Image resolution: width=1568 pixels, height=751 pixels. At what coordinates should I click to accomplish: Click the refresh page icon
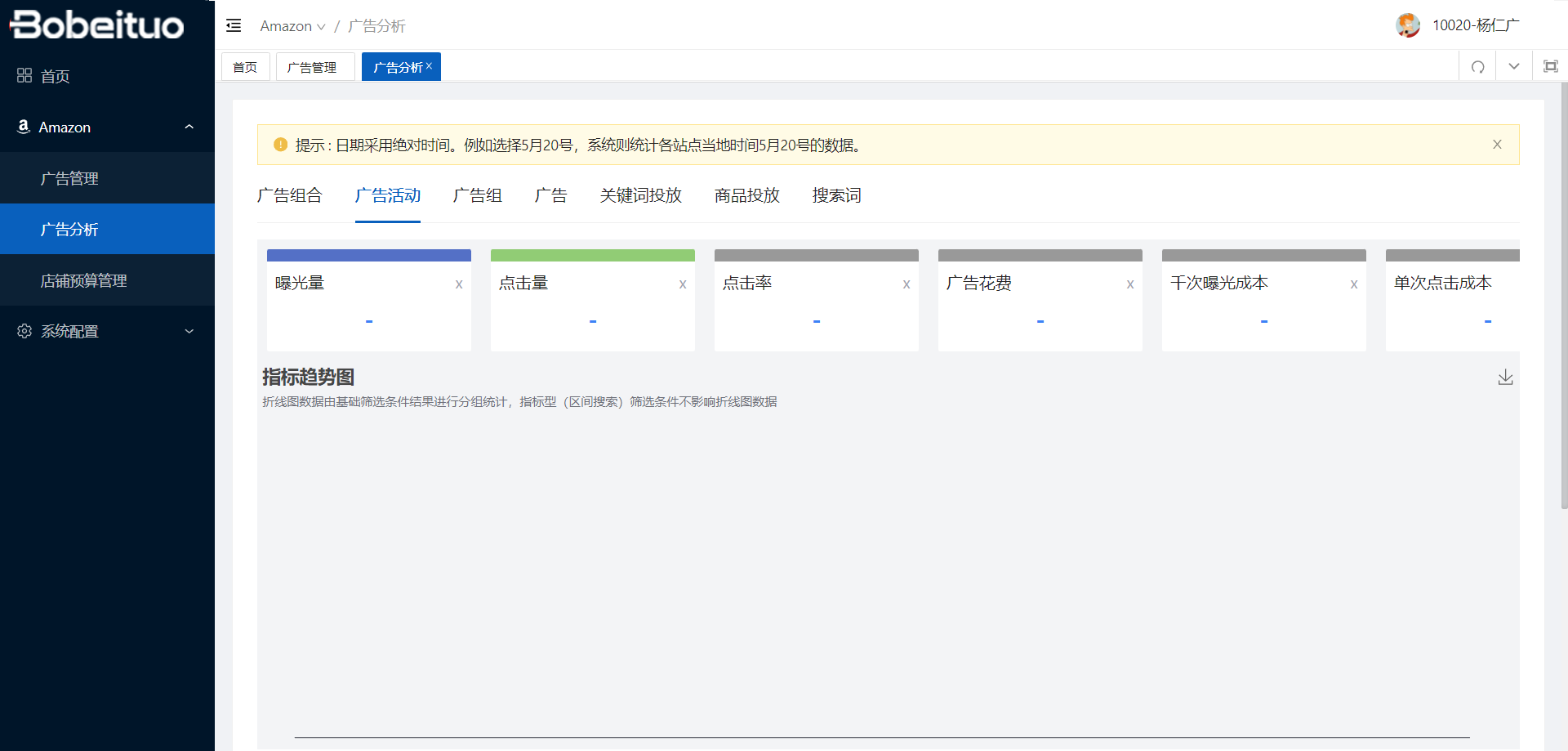(1477, 67)
